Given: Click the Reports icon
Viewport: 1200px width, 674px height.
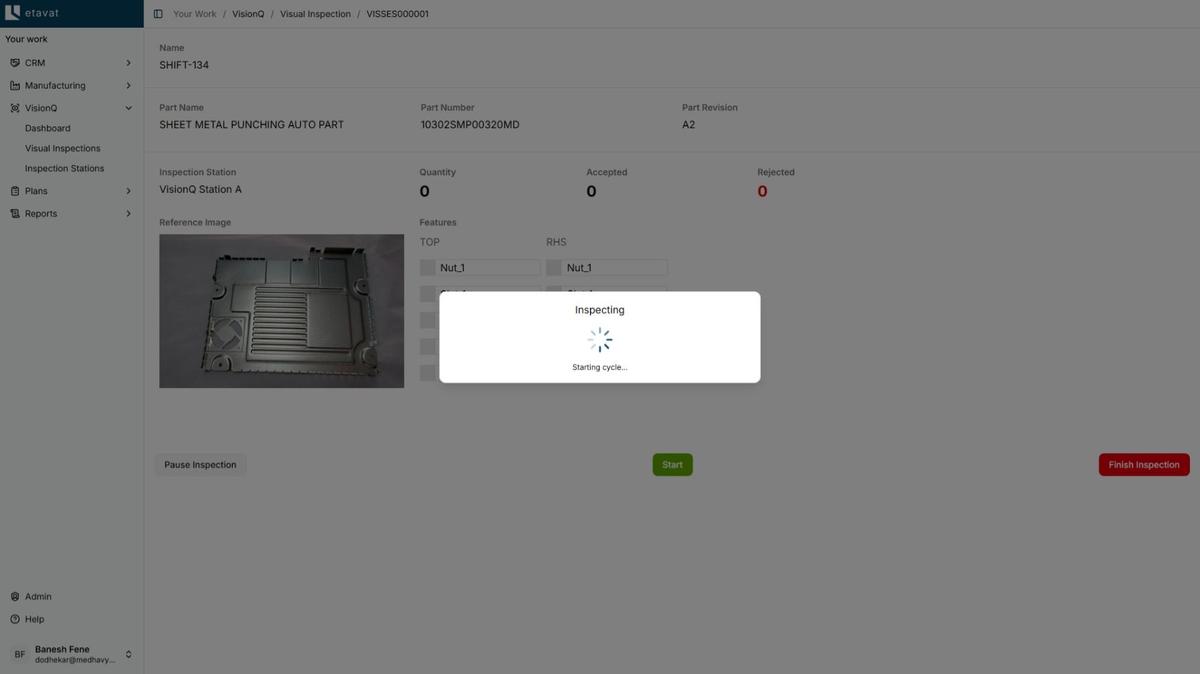Looking at the screenshot, I should click(14, 213).
